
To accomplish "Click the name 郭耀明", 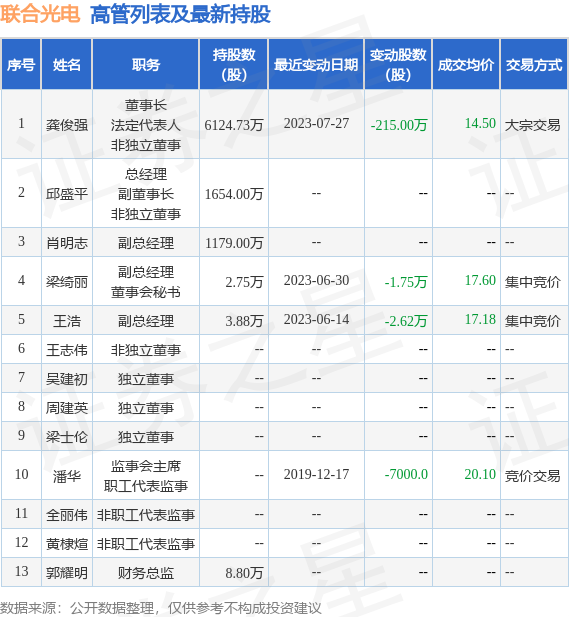I will coord(67,573).
